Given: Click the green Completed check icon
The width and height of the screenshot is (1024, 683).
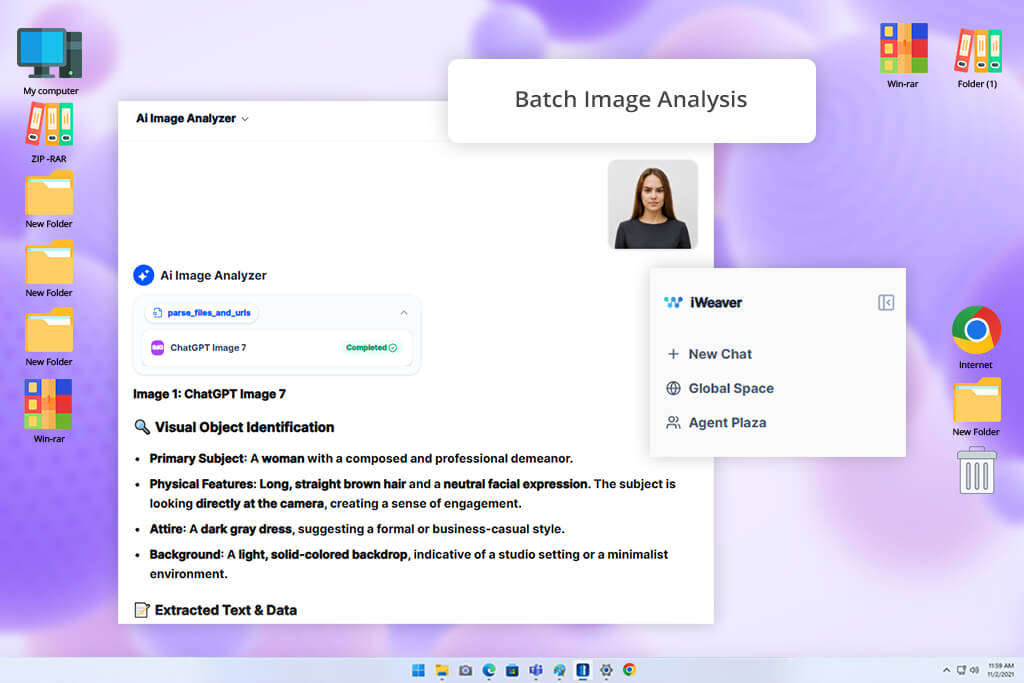Looking at the screenshot, I should click(x=393, y=348).
